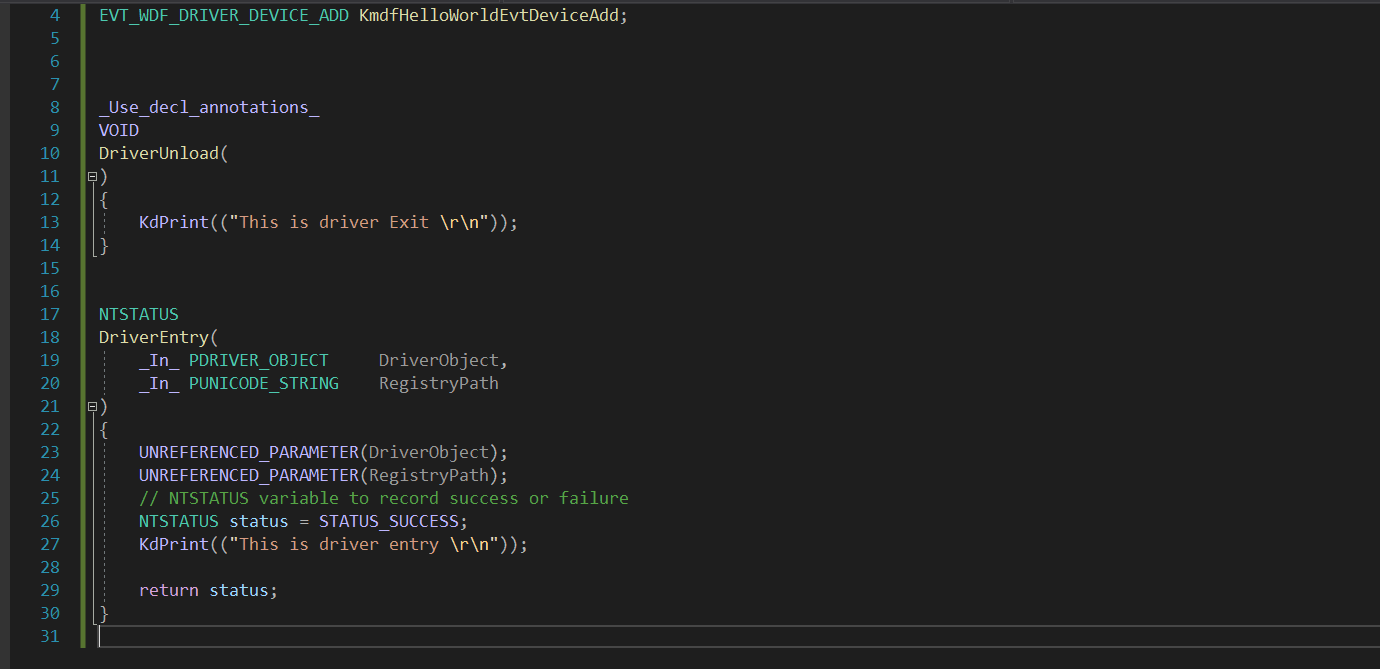This screenshot has width=1380, height=669.
Task: Click the _Use_decl_annotations_ macro
Action: pos(209,108)
